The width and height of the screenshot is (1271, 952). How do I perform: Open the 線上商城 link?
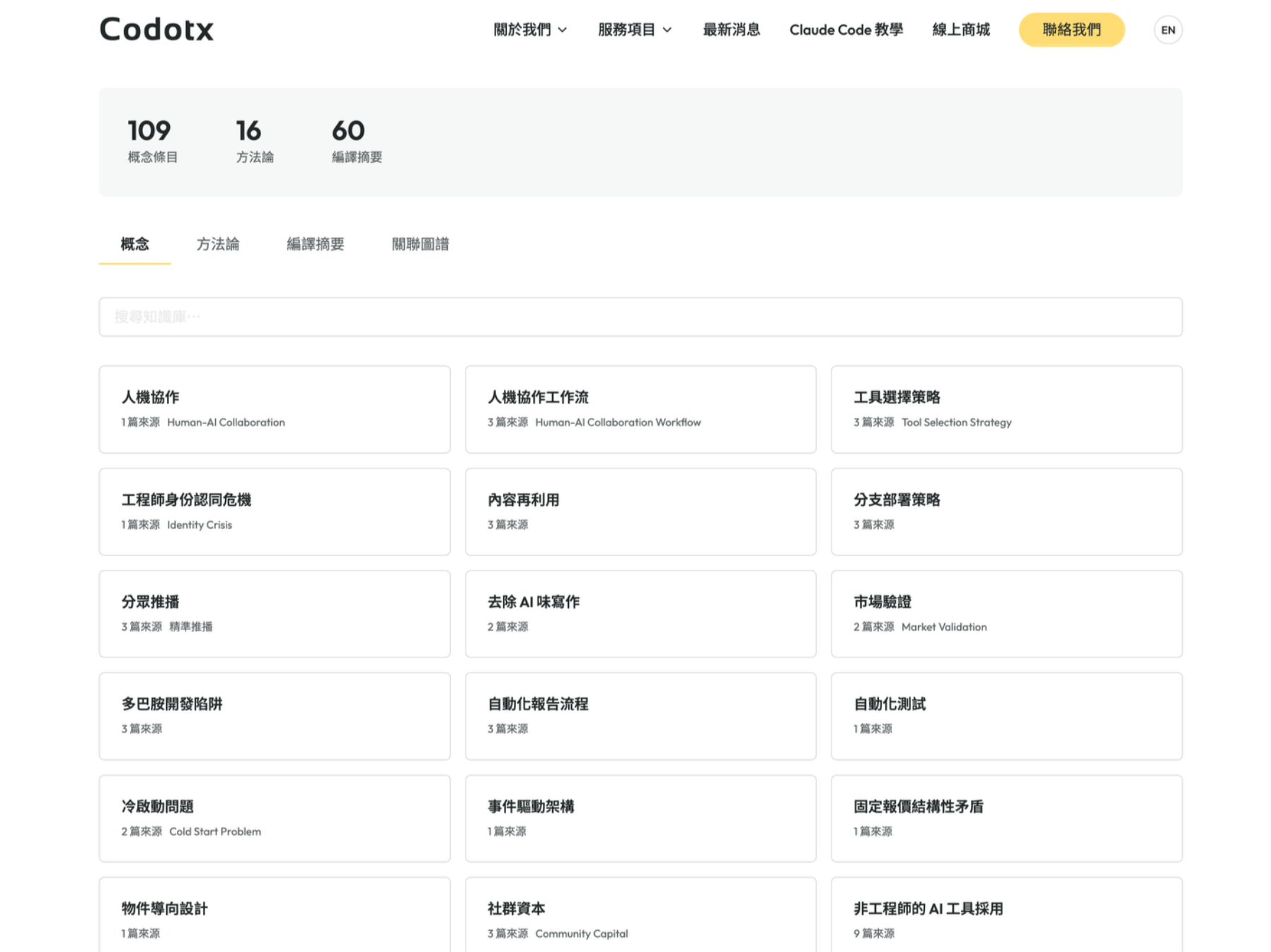(961, 30)
